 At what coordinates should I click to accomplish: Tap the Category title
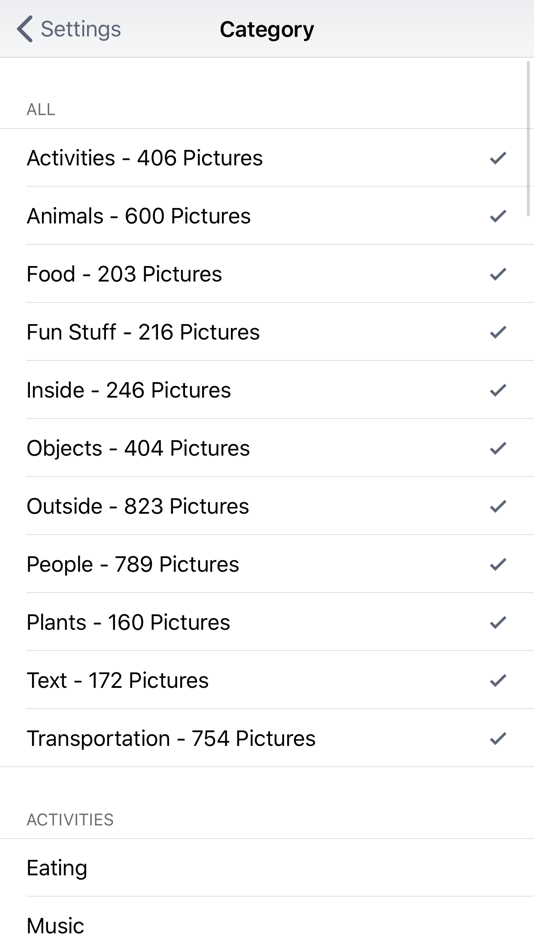[x=267, y=30]
